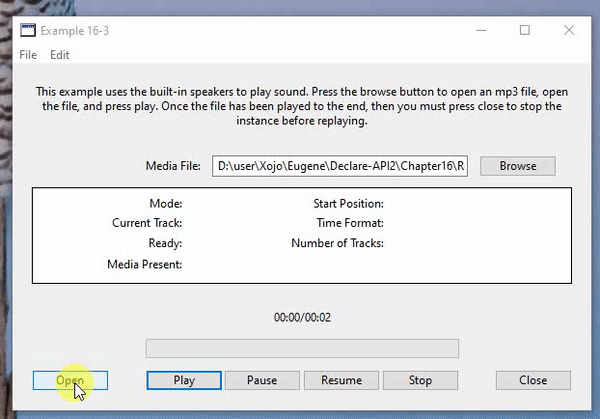This screenshot has height=419, width=600.
Task: Click the 00:00/00:02 time display
Action: pyautogui.click(x=302, y=318)
